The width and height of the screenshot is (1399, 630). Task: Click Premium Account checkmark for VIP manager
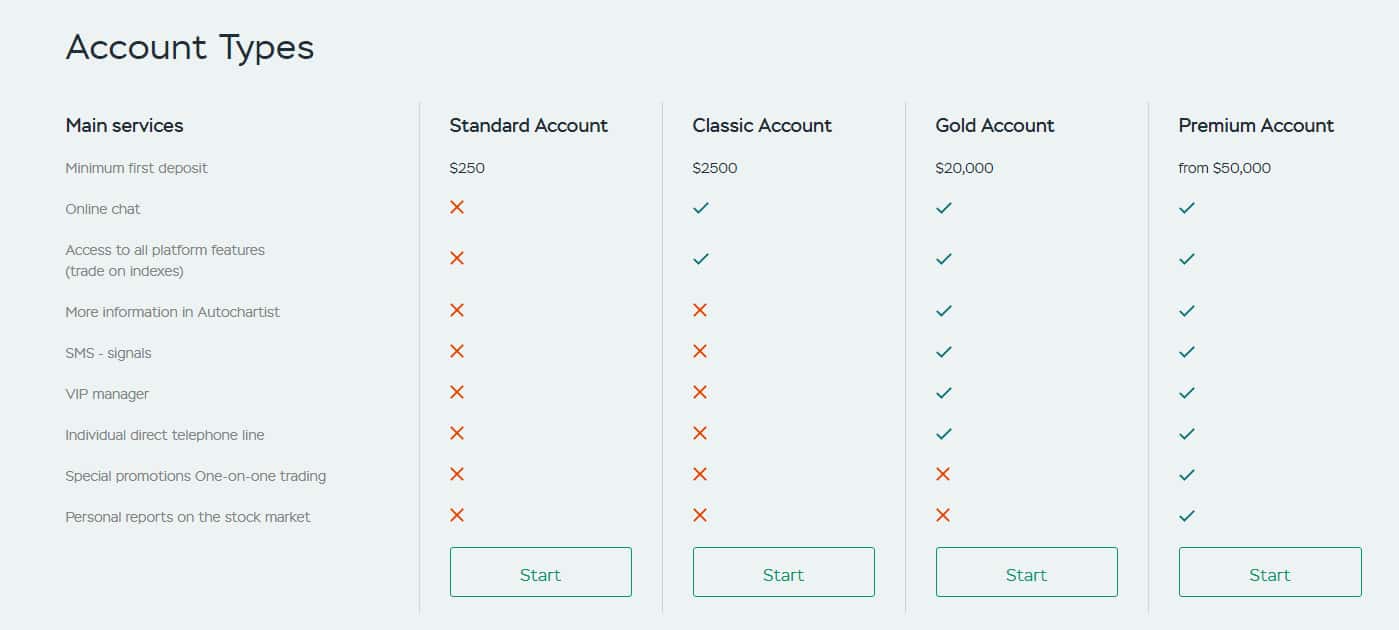[x=1187, y=393]
